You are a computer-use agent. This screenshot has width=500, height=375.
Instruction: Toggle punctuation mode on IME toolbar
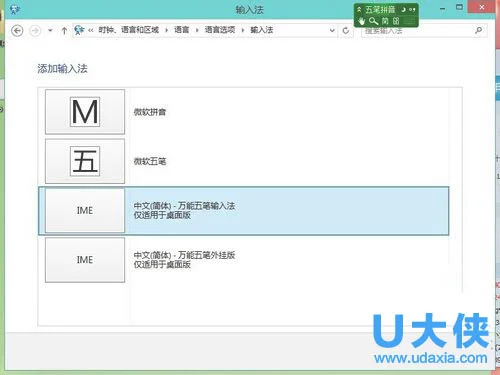coord(413,10)
